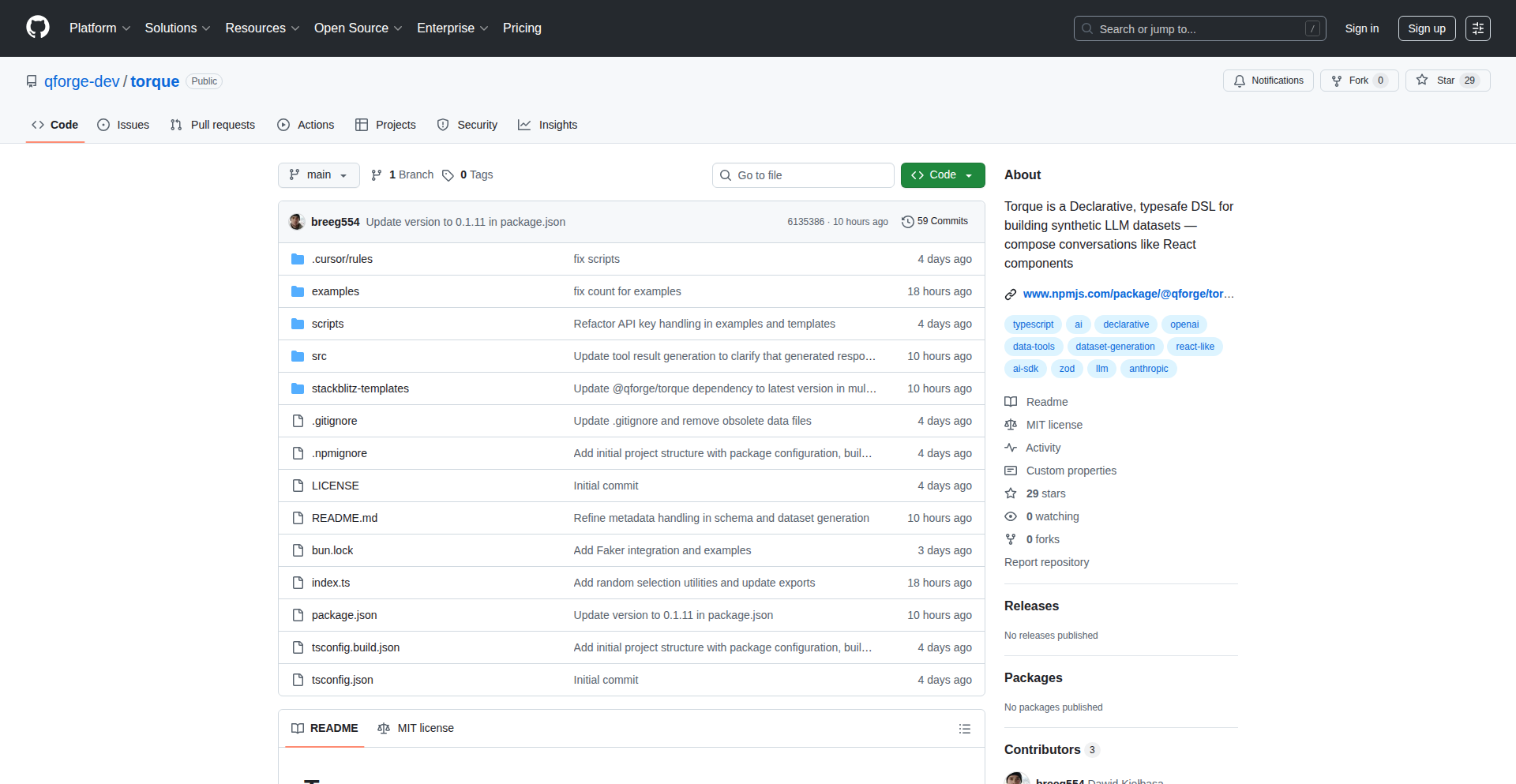The height and width of the screenshot is (784, 1516).
Task: Open the Pricing page link
Action: pos(522,28)
